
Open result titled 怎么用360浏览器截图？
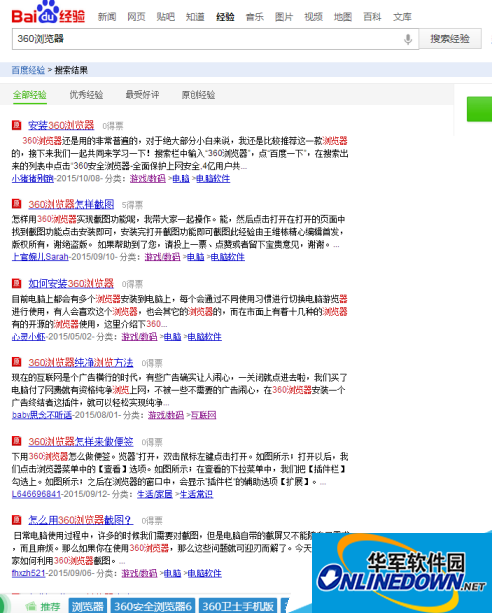pyautogui.click(x=81, y=520)
